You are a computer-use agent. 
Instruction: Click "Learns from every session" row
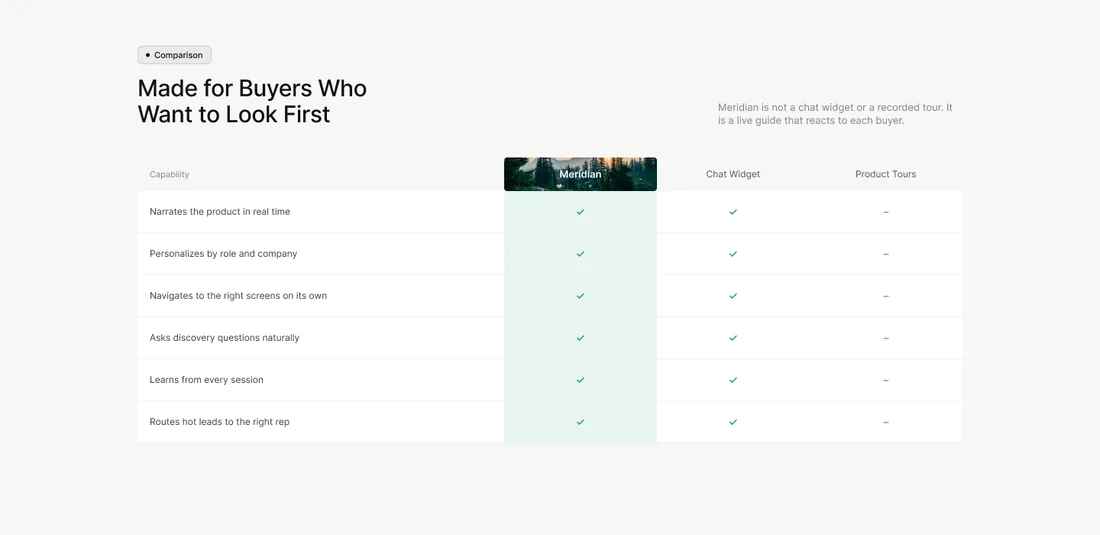(549, 380)
